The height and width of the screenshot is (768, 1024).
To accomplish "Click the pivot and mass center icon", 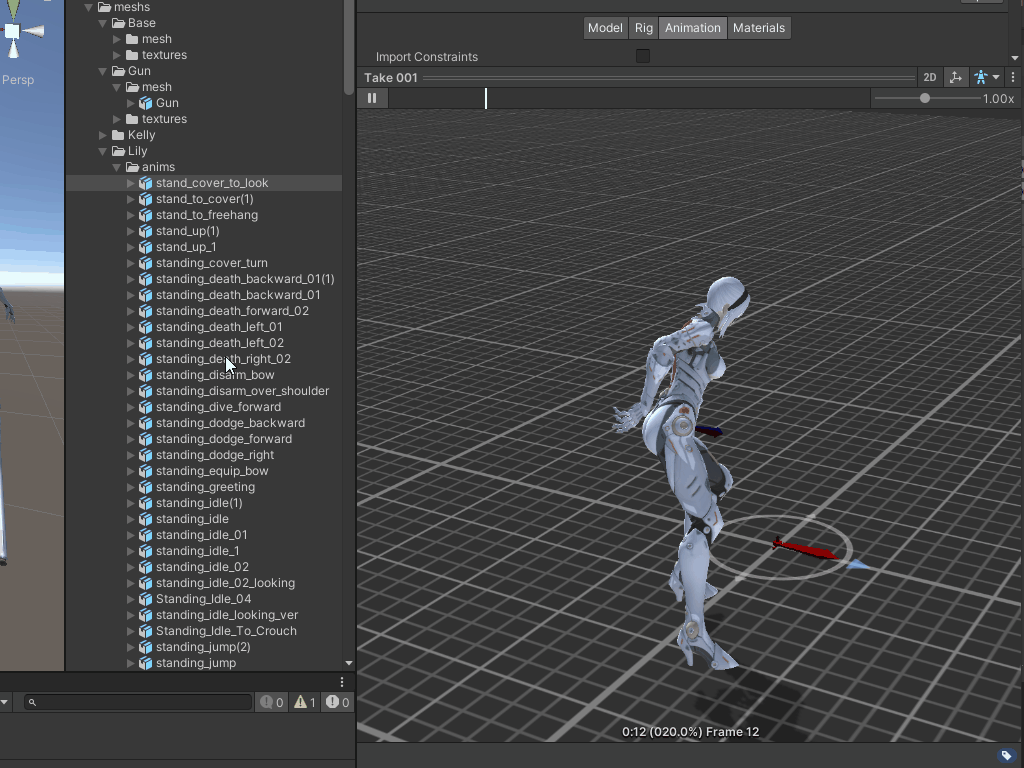I will [x=955, y=77].
